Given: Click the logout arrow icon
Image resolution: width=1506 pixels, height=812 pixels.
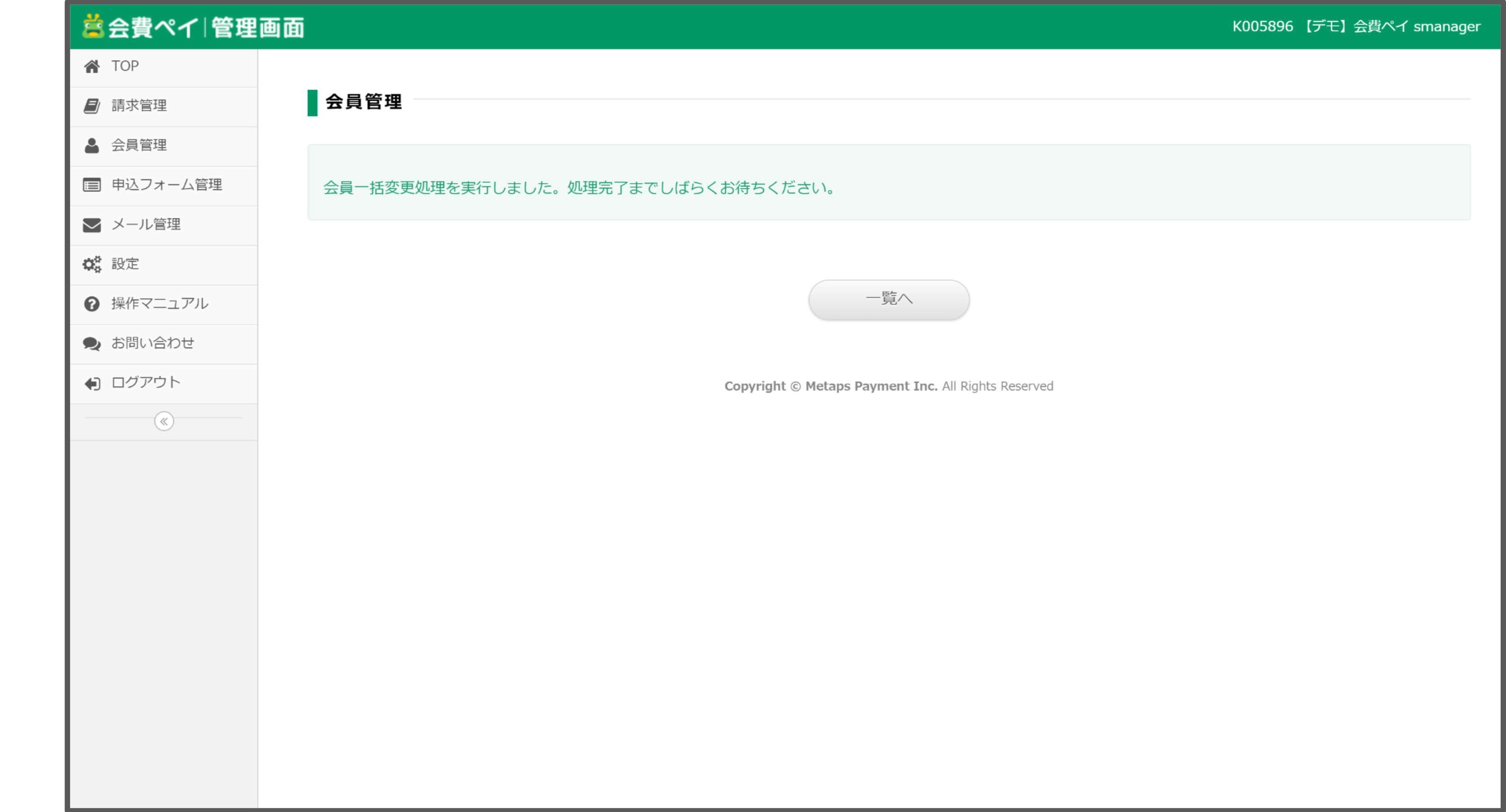Looking at the screenshot, I should click(92, 383).
